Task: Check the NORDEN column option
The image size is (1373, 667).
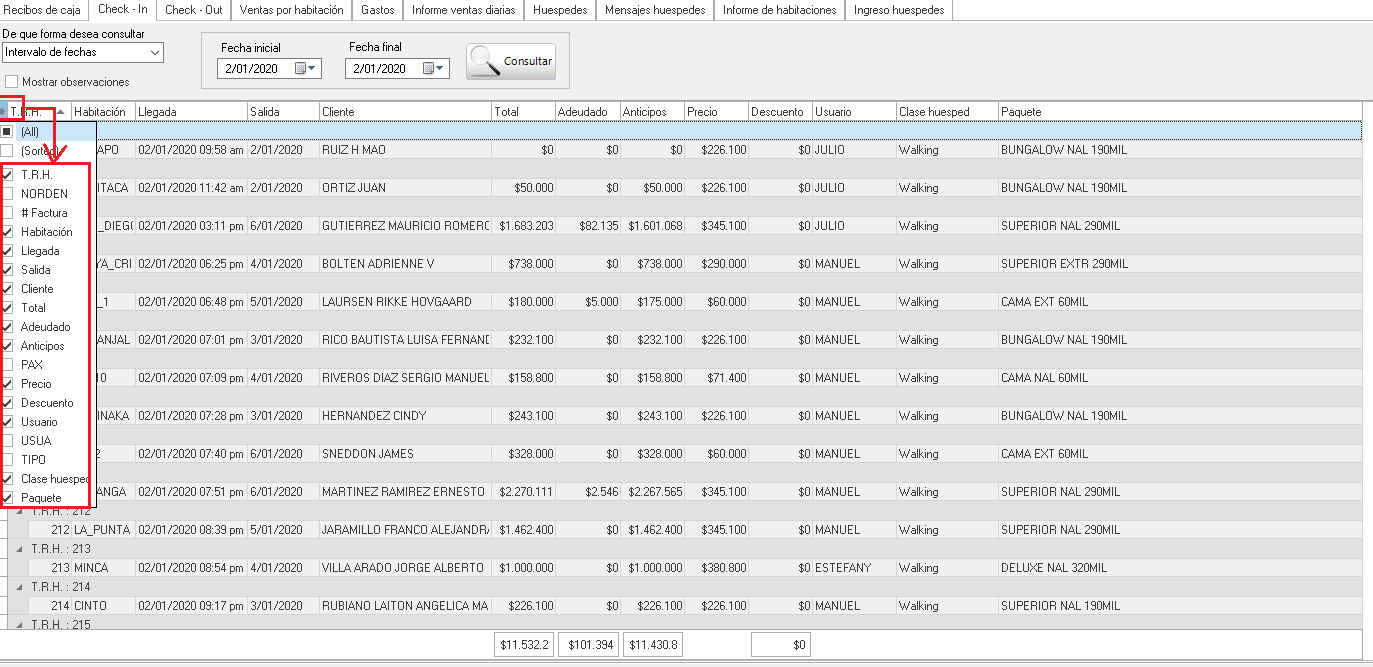Action: 8,194
